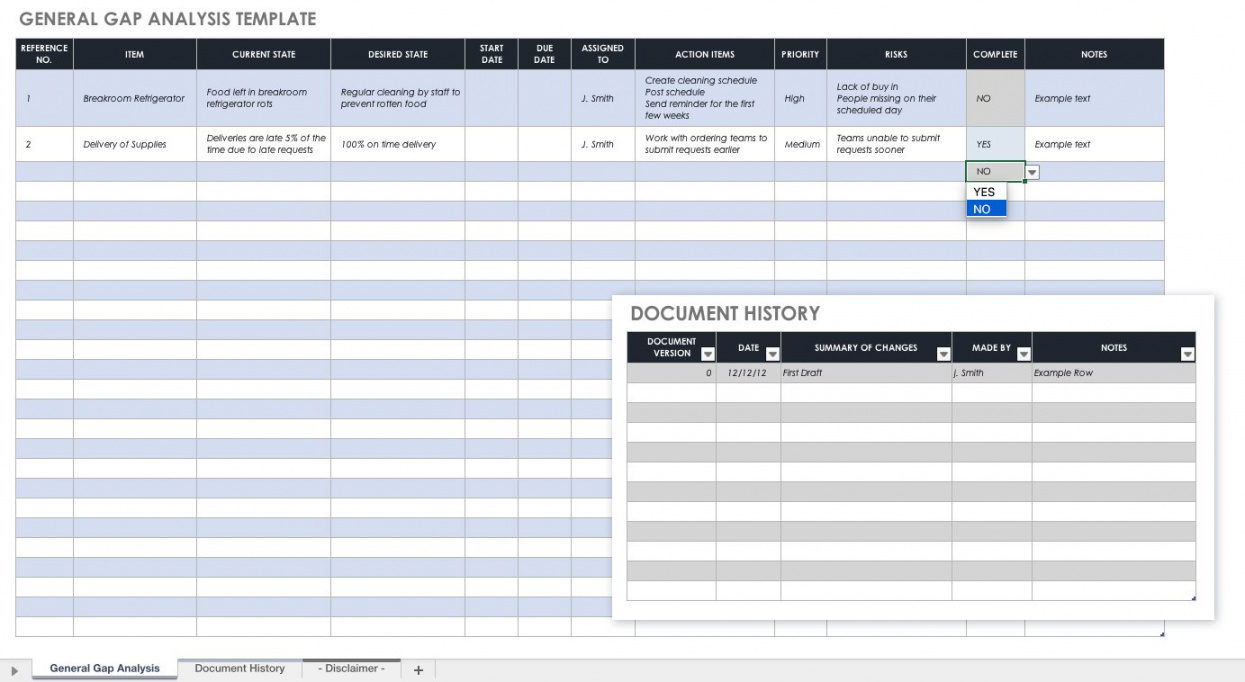Select the General Gap Analysis tab

point(104,669)
